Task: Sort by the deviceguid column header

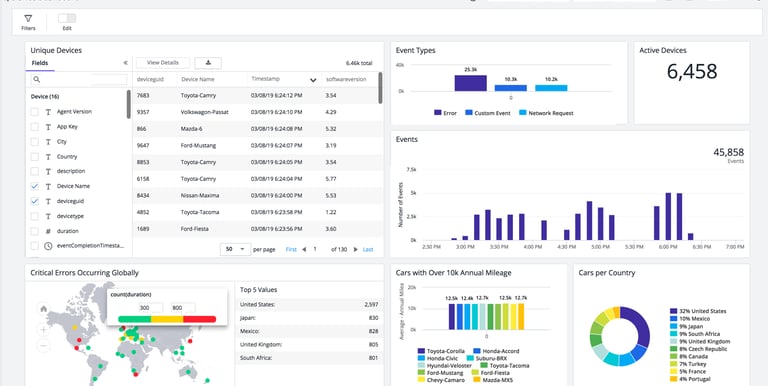Action: click(x=150, y=79)
